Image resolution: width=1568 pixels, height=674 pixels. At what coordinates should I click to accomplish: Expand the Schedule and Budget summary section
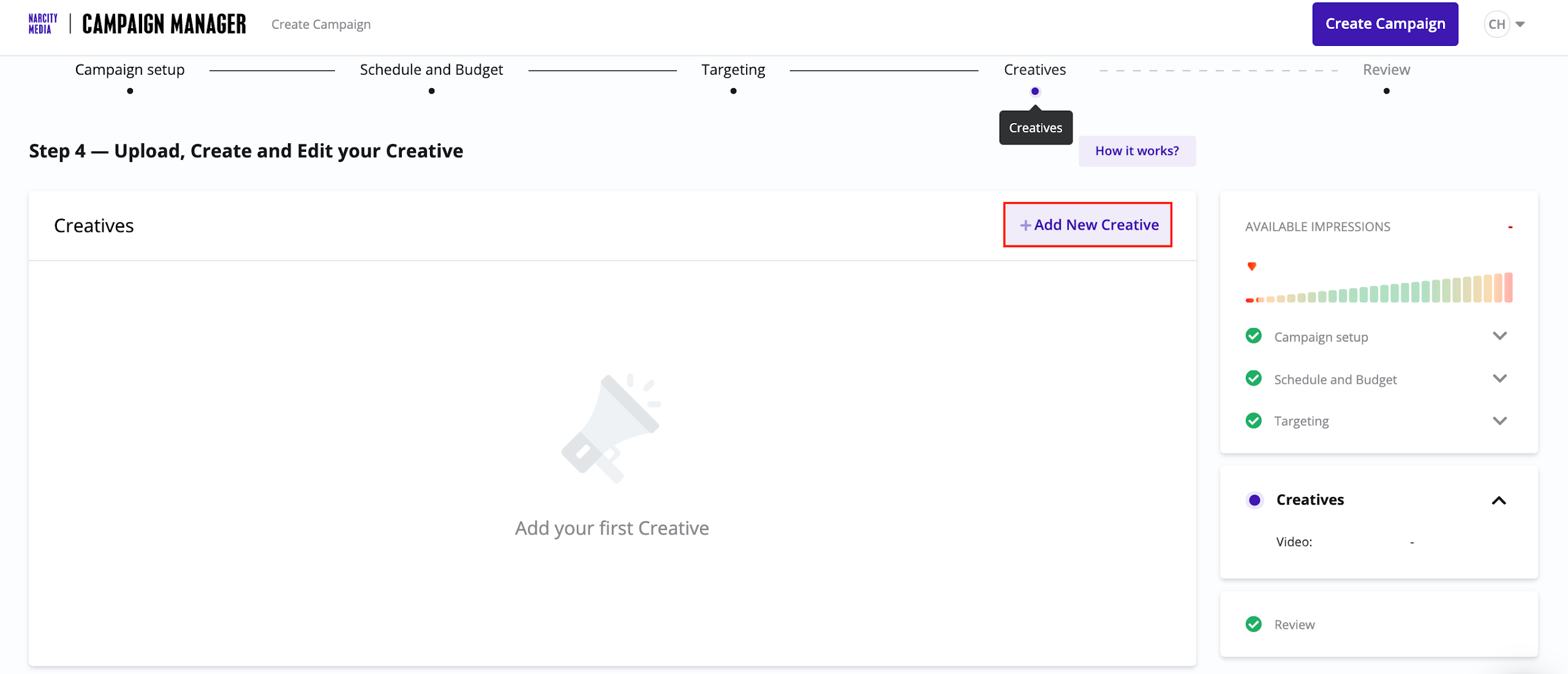pyautogui.click(x=1499, y=378)
